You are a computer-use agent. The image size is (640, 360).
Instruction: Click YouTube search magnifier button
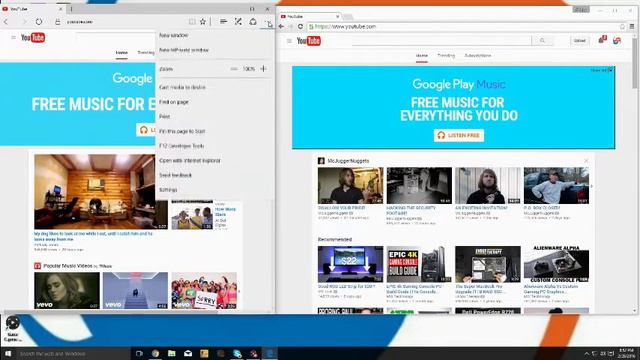click(542, 40)
